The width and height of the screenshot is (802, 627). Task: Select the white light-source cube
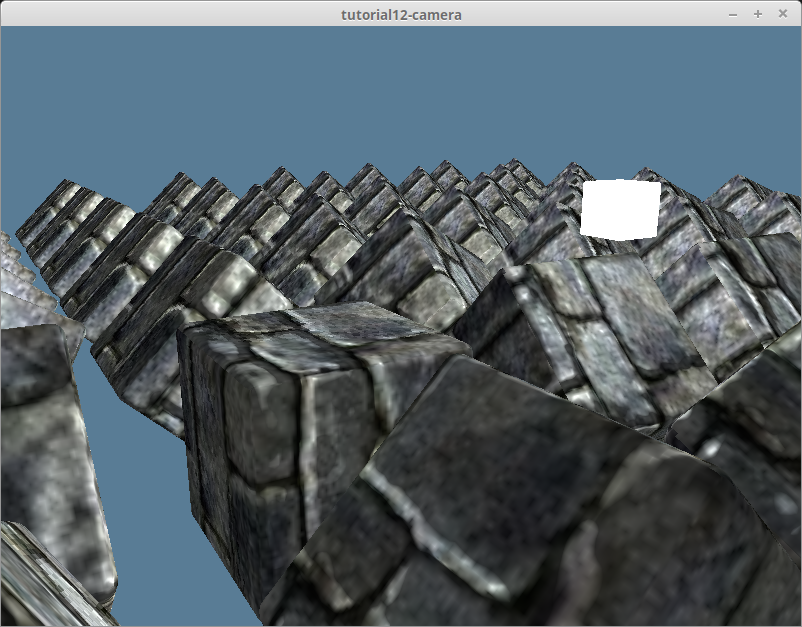tap(620, 209)
